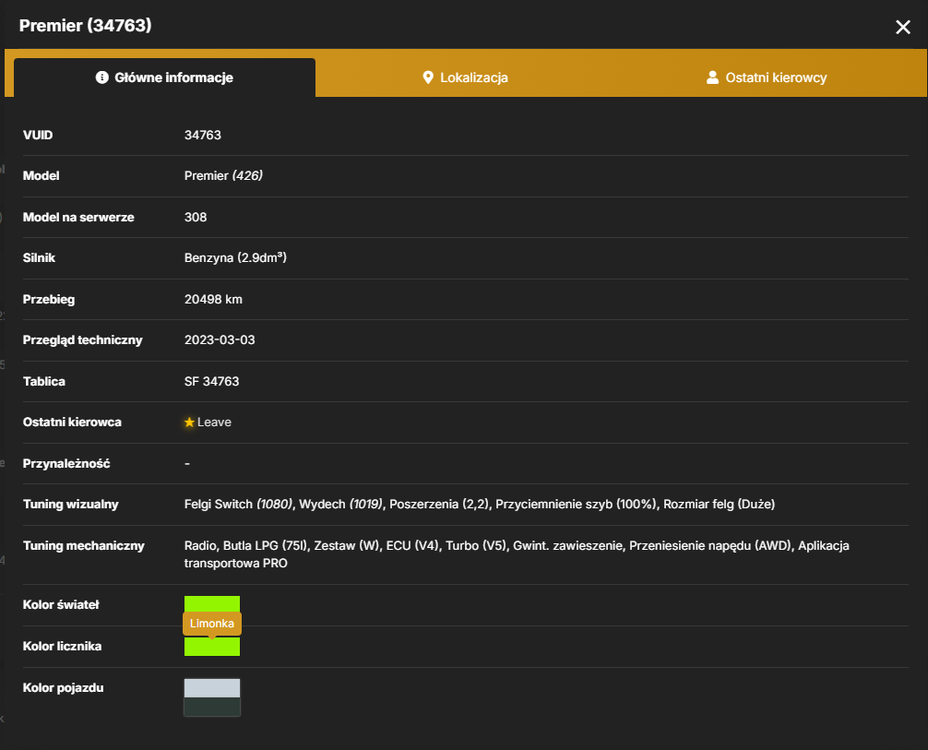Open the last driver Leave profile link
Screen dimensions: 928x750
[x=214, y=422]
